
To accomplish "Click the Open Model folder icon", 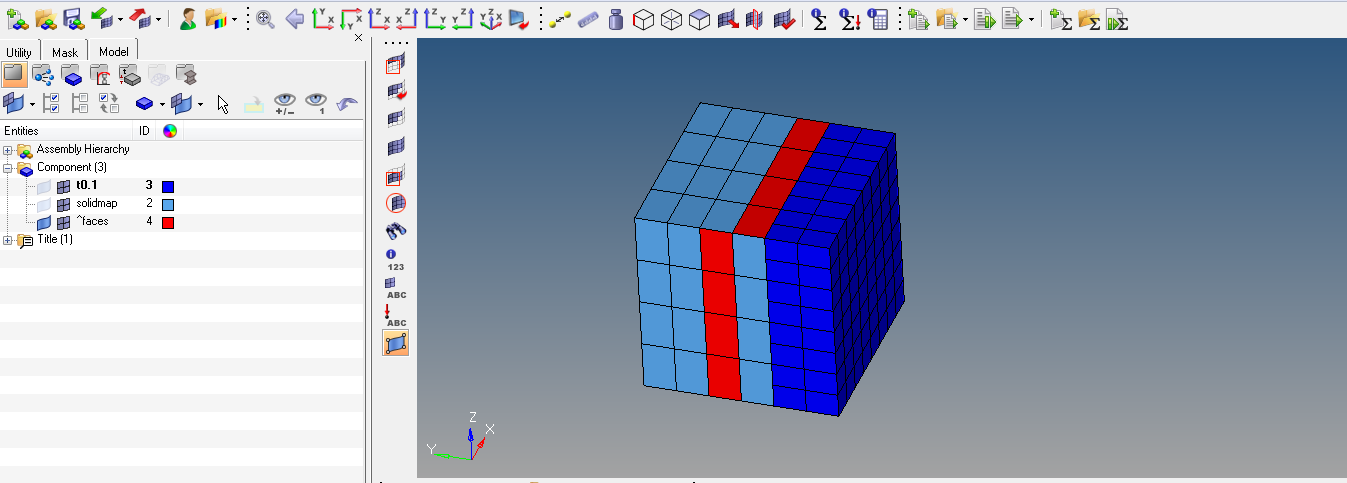I will pyautogui.click(x=44, y=18).
